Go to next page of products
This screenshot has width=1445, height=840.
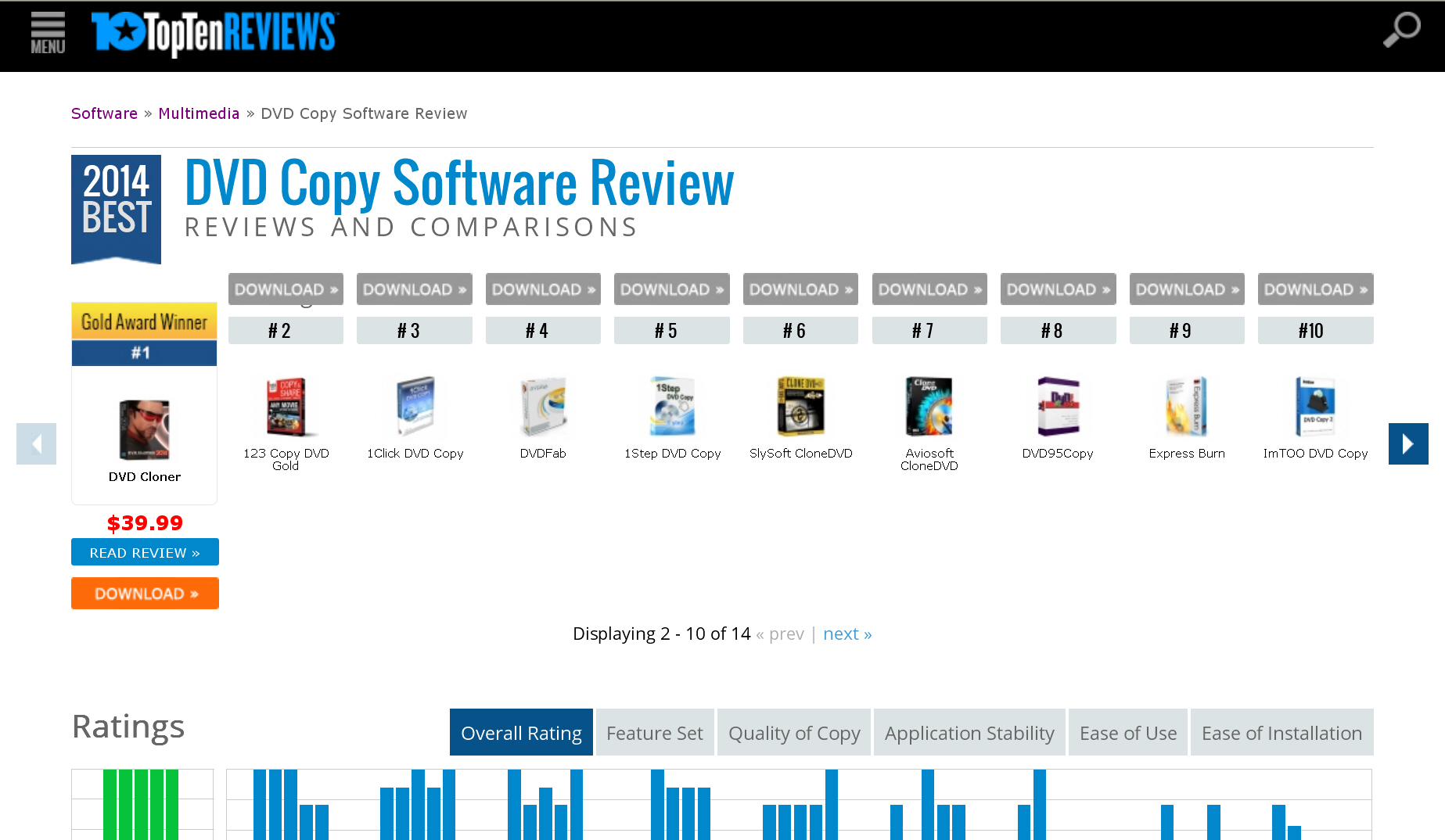pos(847,634)
